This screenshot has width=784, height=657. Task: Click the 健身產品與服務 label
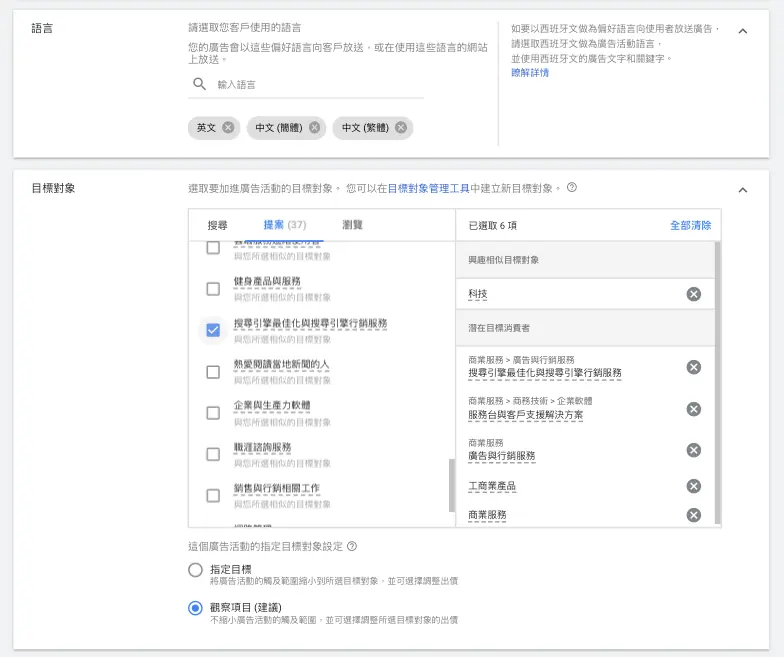pyautogui.click(x=267, y=282)
